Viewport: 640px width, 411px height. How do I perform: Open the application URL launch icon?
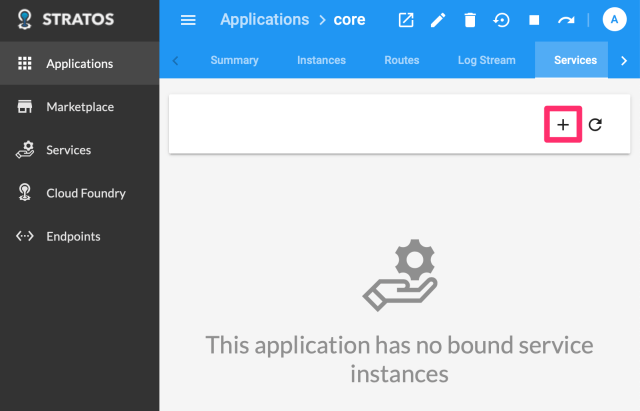click(x=406, y=20)
